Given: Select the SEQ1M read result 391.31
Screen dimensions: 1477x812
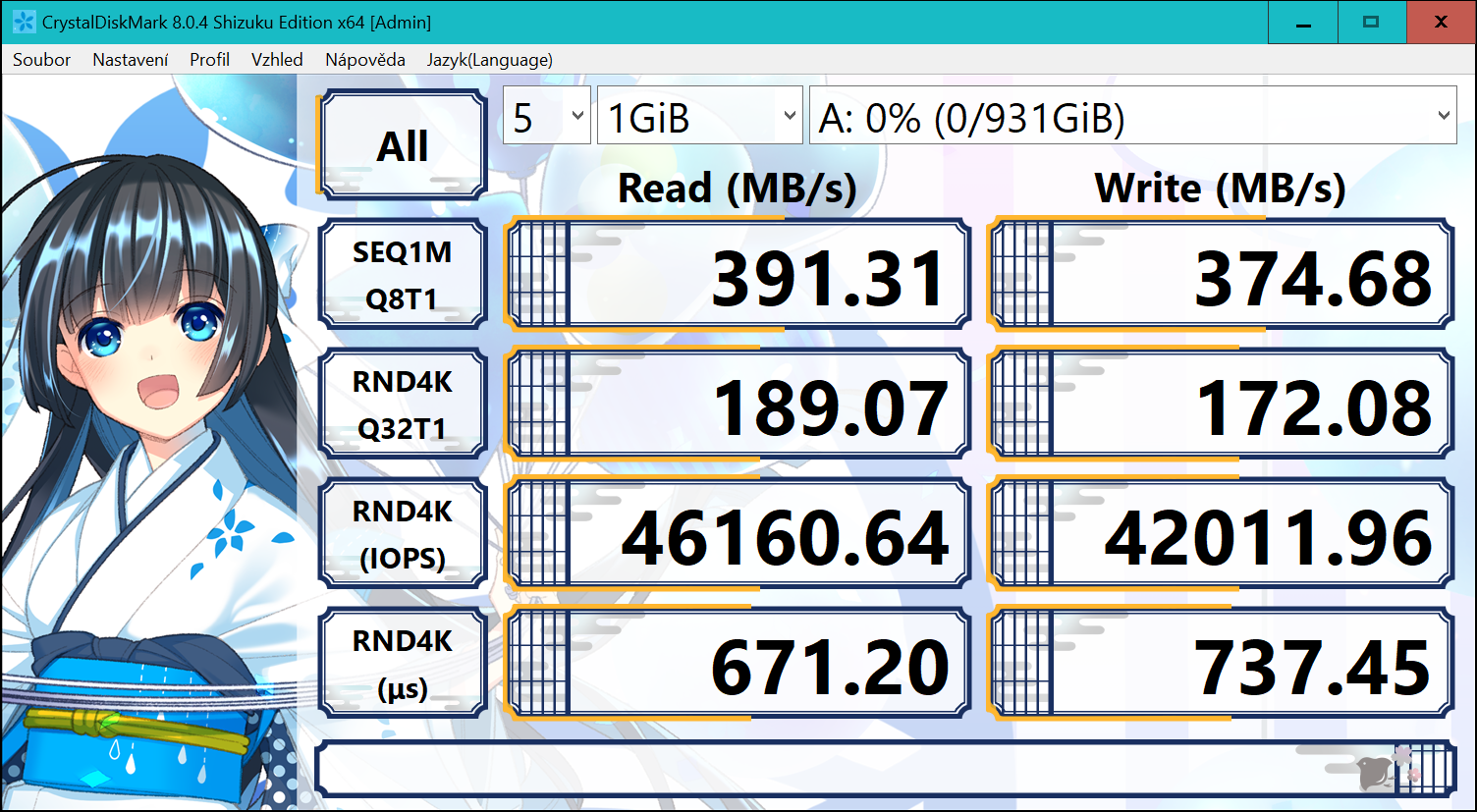Looking at the screenshot, I should (x=738, y=275).
